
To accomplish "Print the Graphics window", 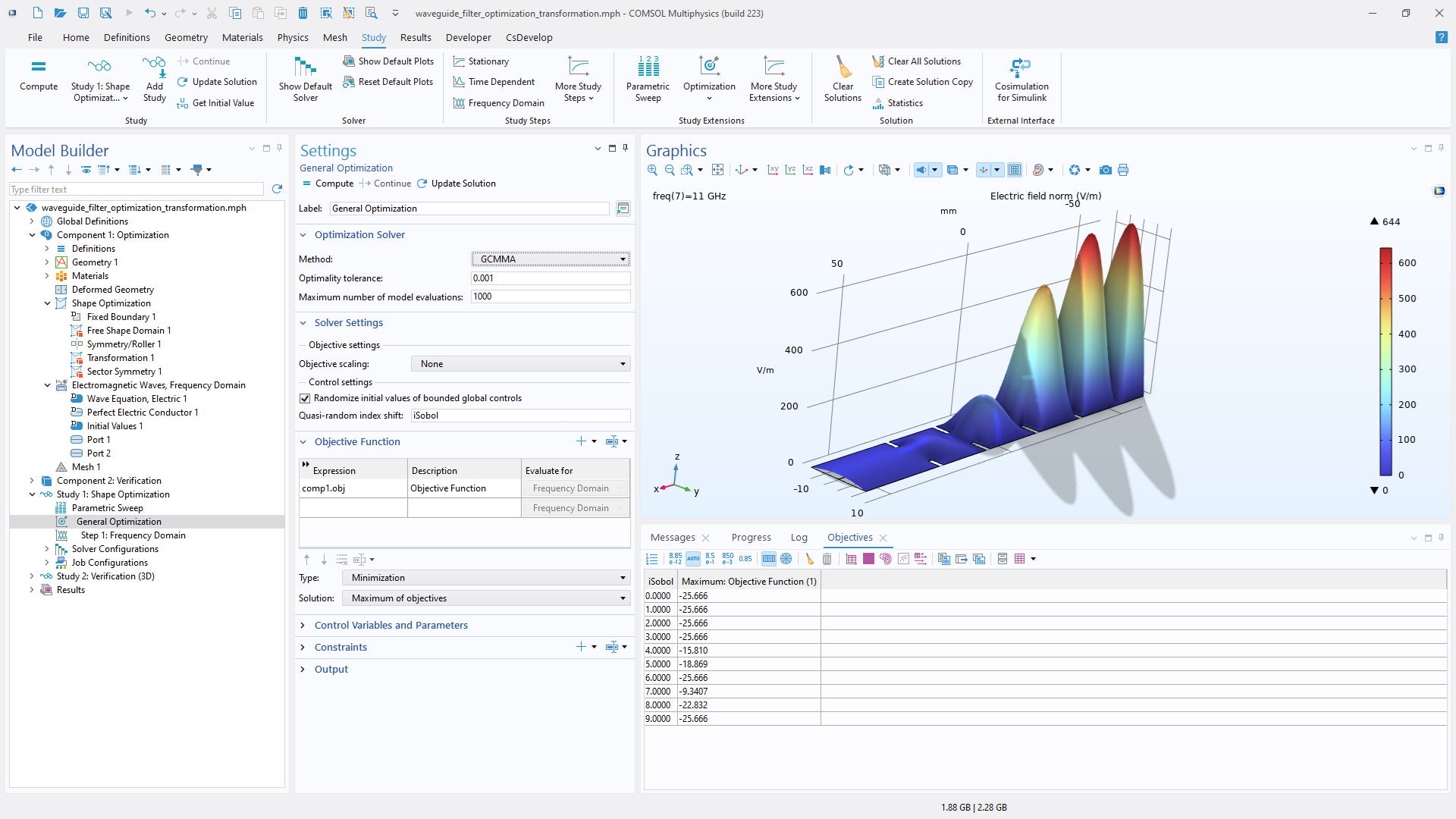I will 1123,170.
